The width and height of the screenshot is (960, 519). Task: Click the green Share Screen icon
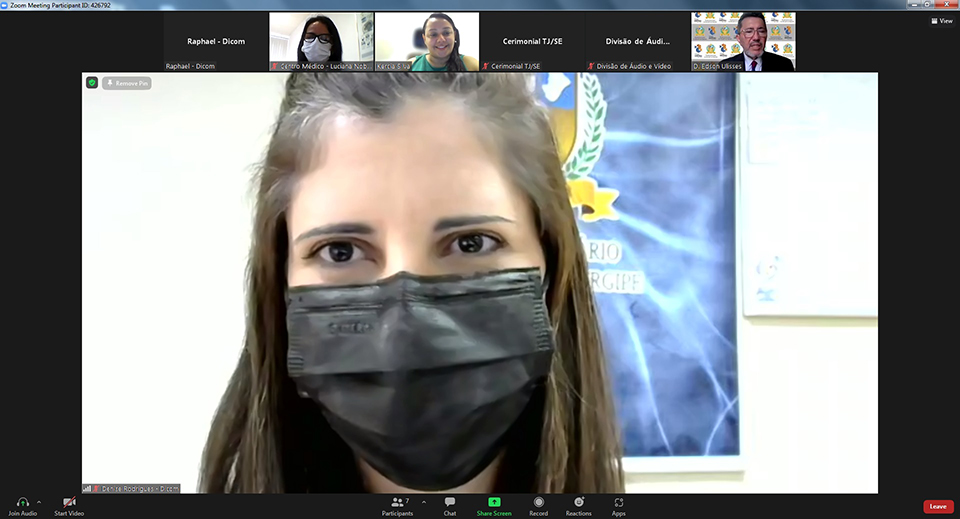click(494, 502)
